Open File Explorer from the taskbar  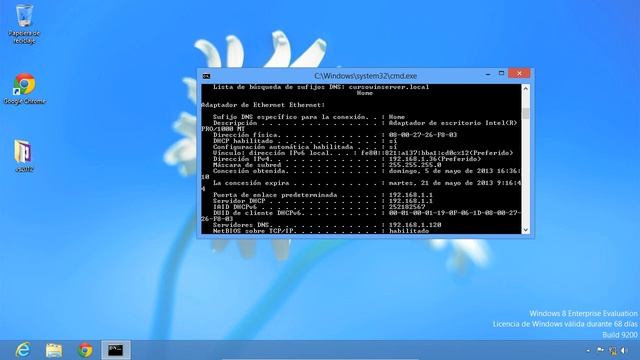pyautogui.click(x=54, y=350)
